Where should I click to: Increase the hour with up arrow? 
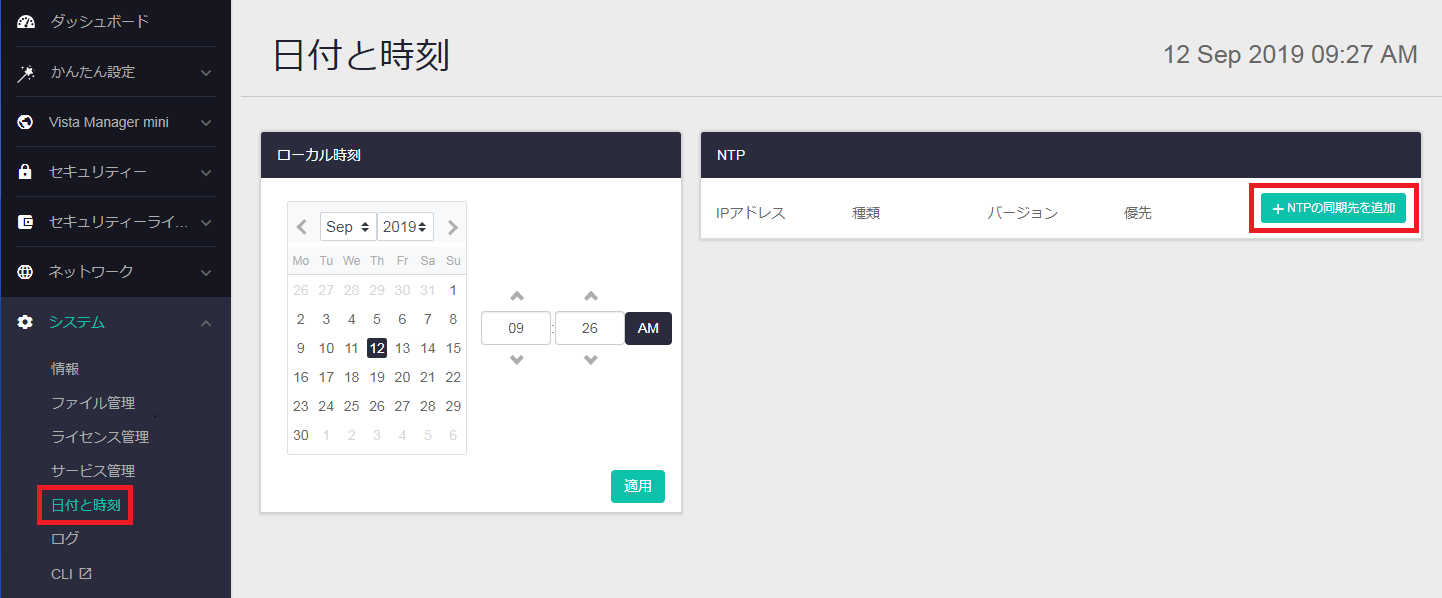[x=516, y=296]
